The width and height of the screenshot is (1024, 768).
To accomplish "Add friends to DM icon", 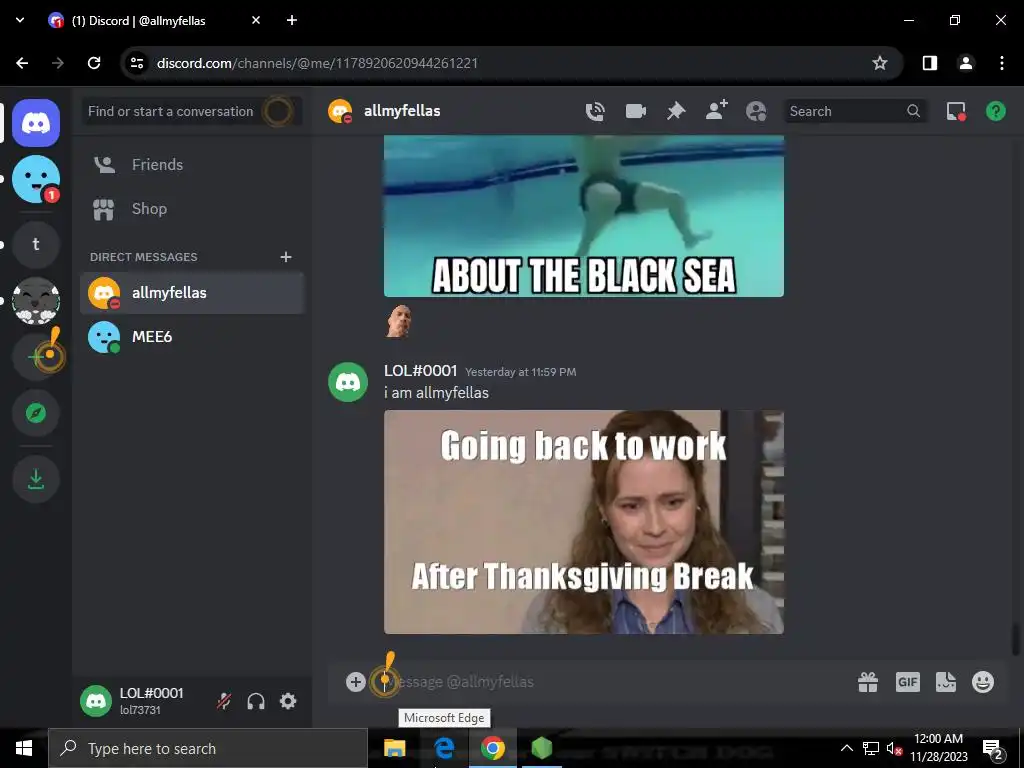I will click(716, 110).
